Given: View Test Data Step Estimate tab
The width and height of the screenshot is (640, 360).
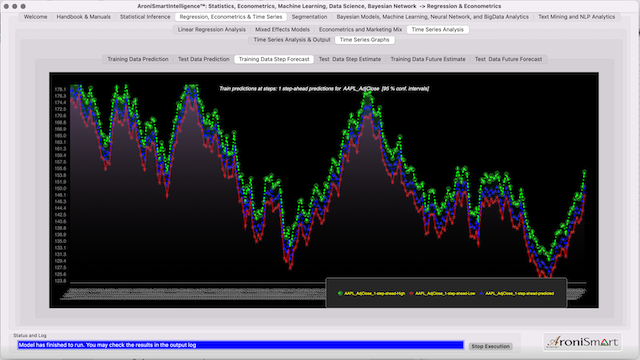Looking at the screenshot, I should [x=350, y=59].
